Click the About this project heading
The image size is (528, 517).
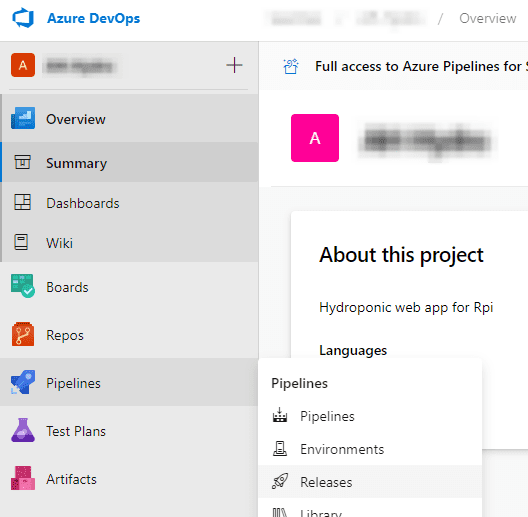401,255
